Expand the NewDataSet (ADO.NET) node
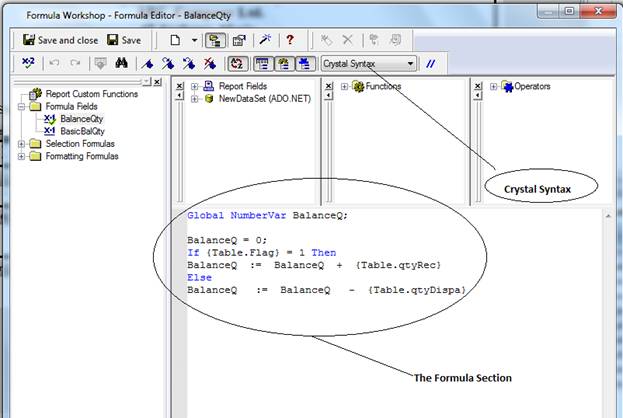Image resolution: width=623 pixels, height=418 pixels. coord(194,99)
